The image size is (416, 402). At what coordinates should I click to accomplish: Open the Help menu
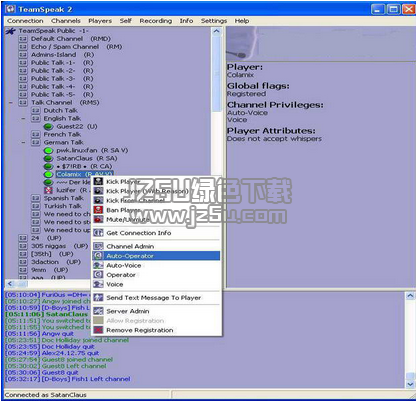tap(242, 21)
